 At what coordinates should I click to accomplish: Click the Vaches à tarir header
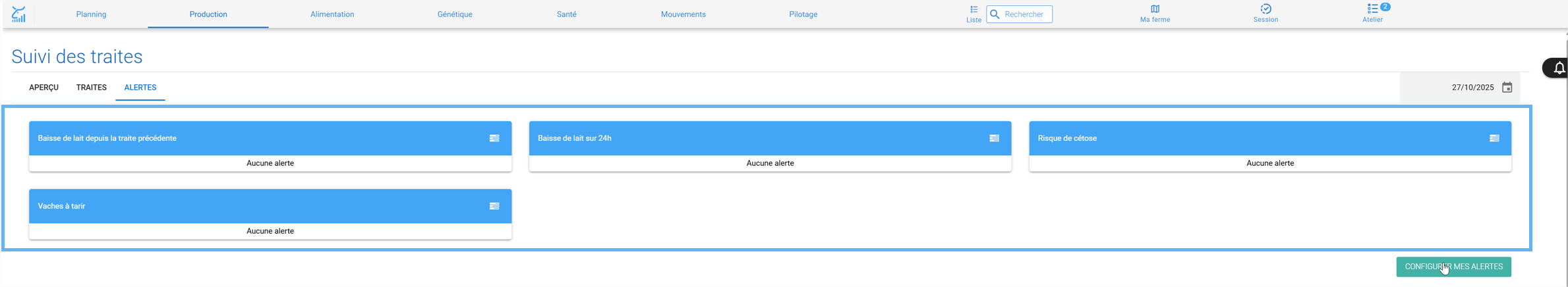(270, 206)
